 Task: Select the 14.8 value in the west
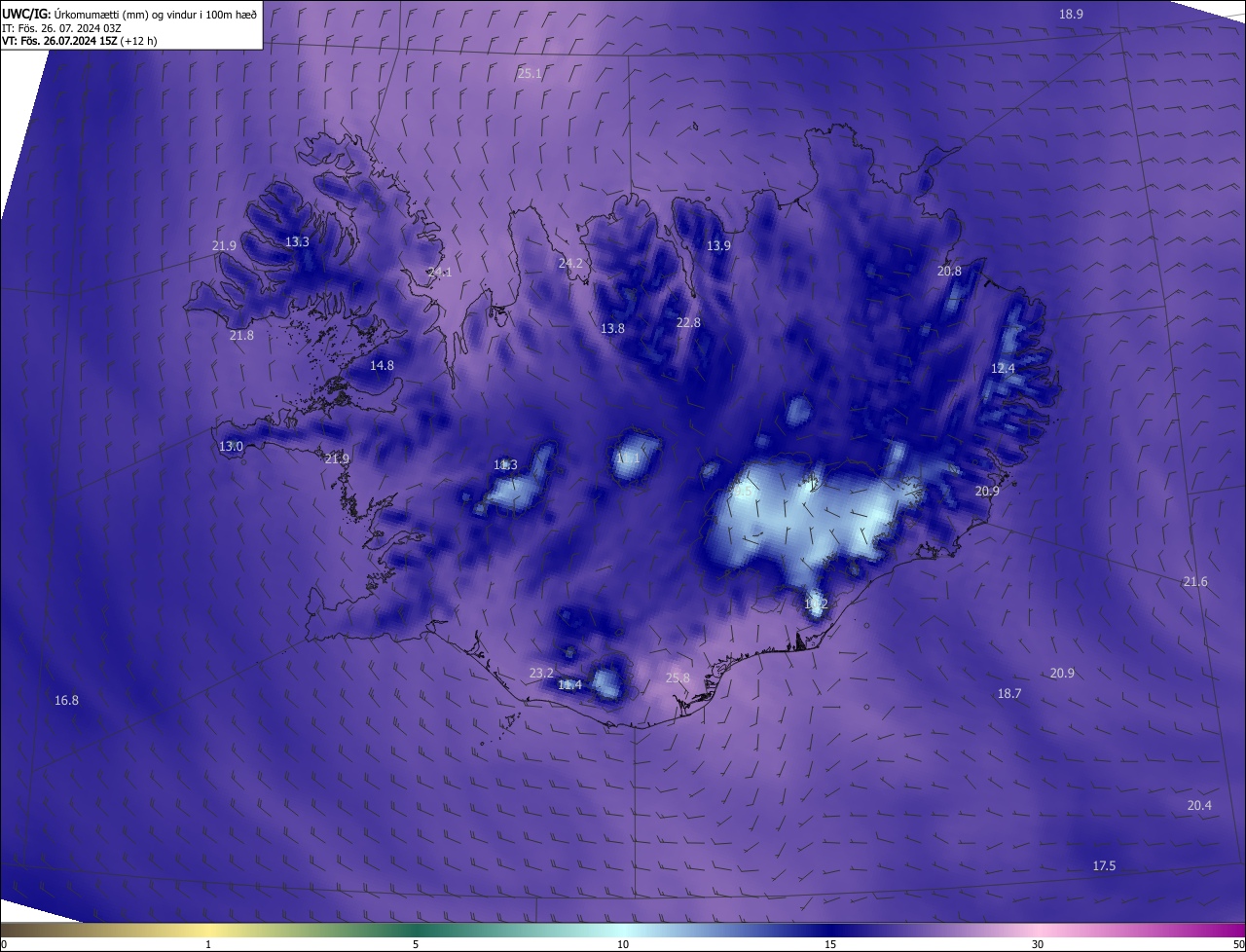tap(382, 366)
